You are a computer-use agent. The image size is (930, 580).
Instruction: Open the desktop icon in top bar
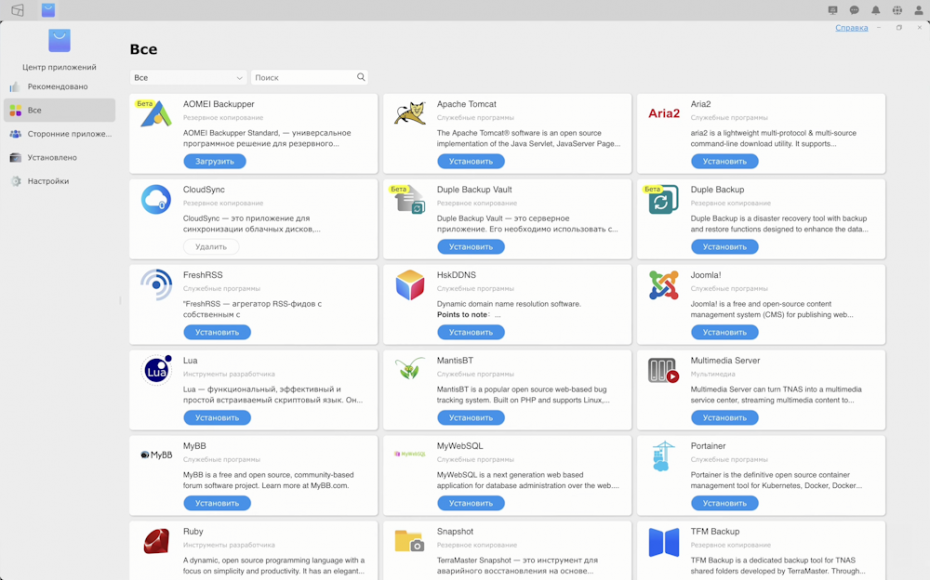pyautogui.click(x=17, y=10)
